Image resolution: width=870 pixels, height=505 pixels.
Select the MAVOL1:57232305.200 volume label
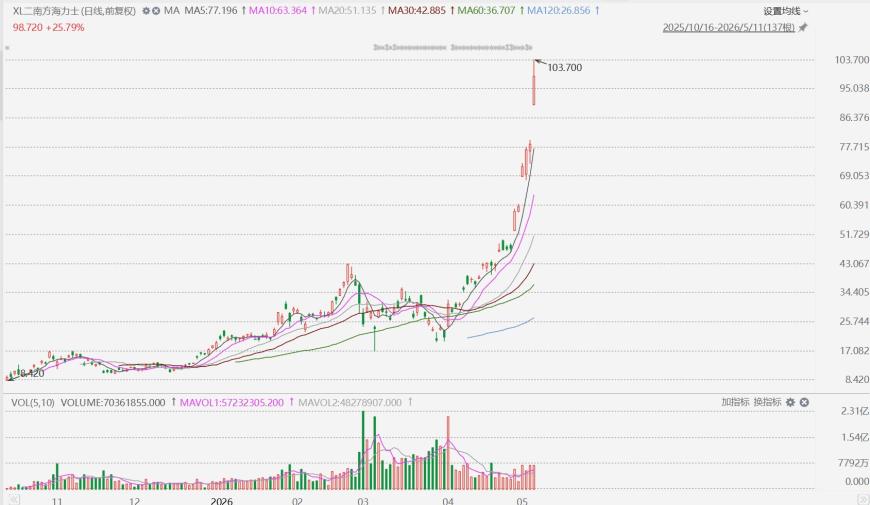point(232,402)
